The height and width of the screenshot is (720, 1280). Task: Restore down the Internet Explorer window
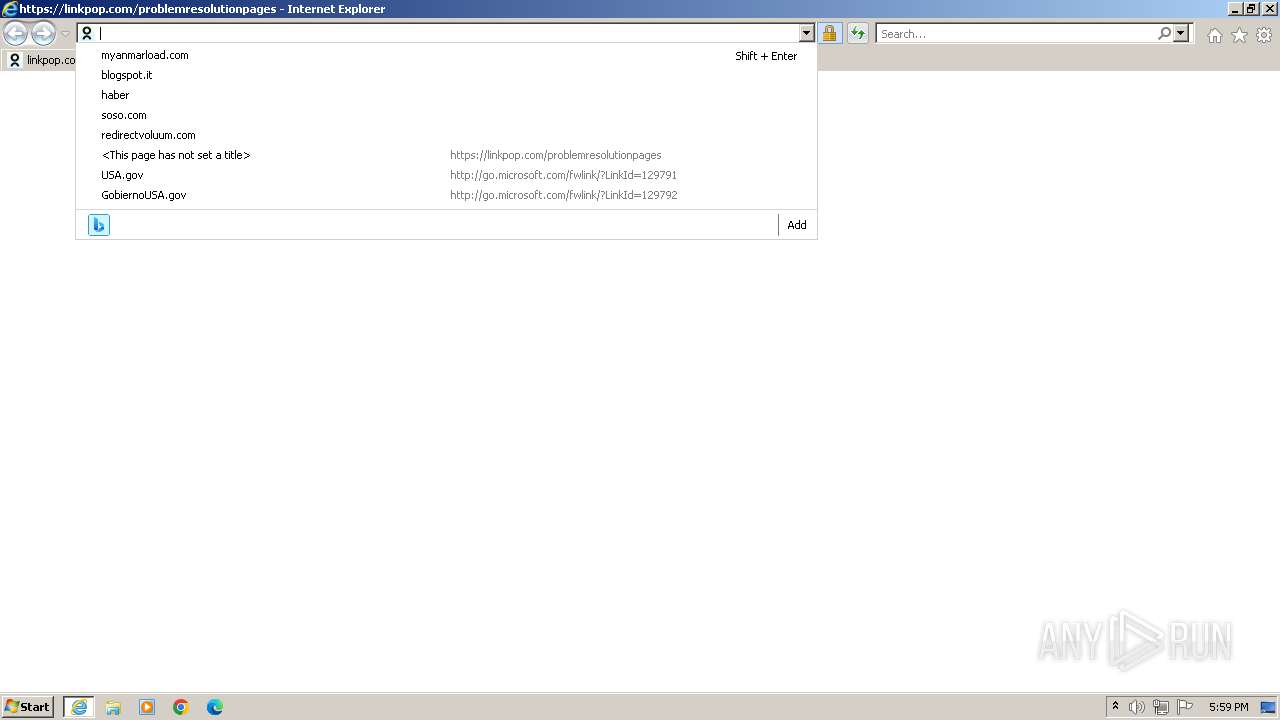pos(1251,9)
